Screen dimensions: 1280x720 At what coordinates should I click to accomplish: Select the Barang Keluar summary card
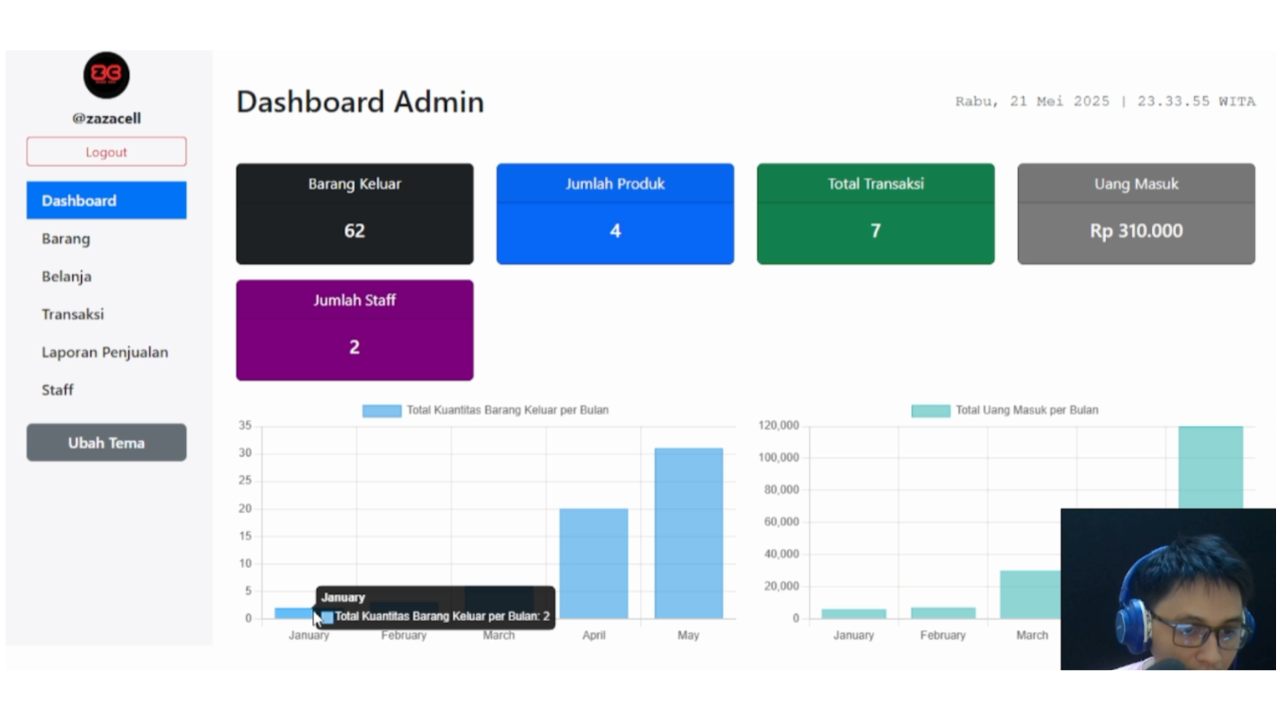(354, 213)
